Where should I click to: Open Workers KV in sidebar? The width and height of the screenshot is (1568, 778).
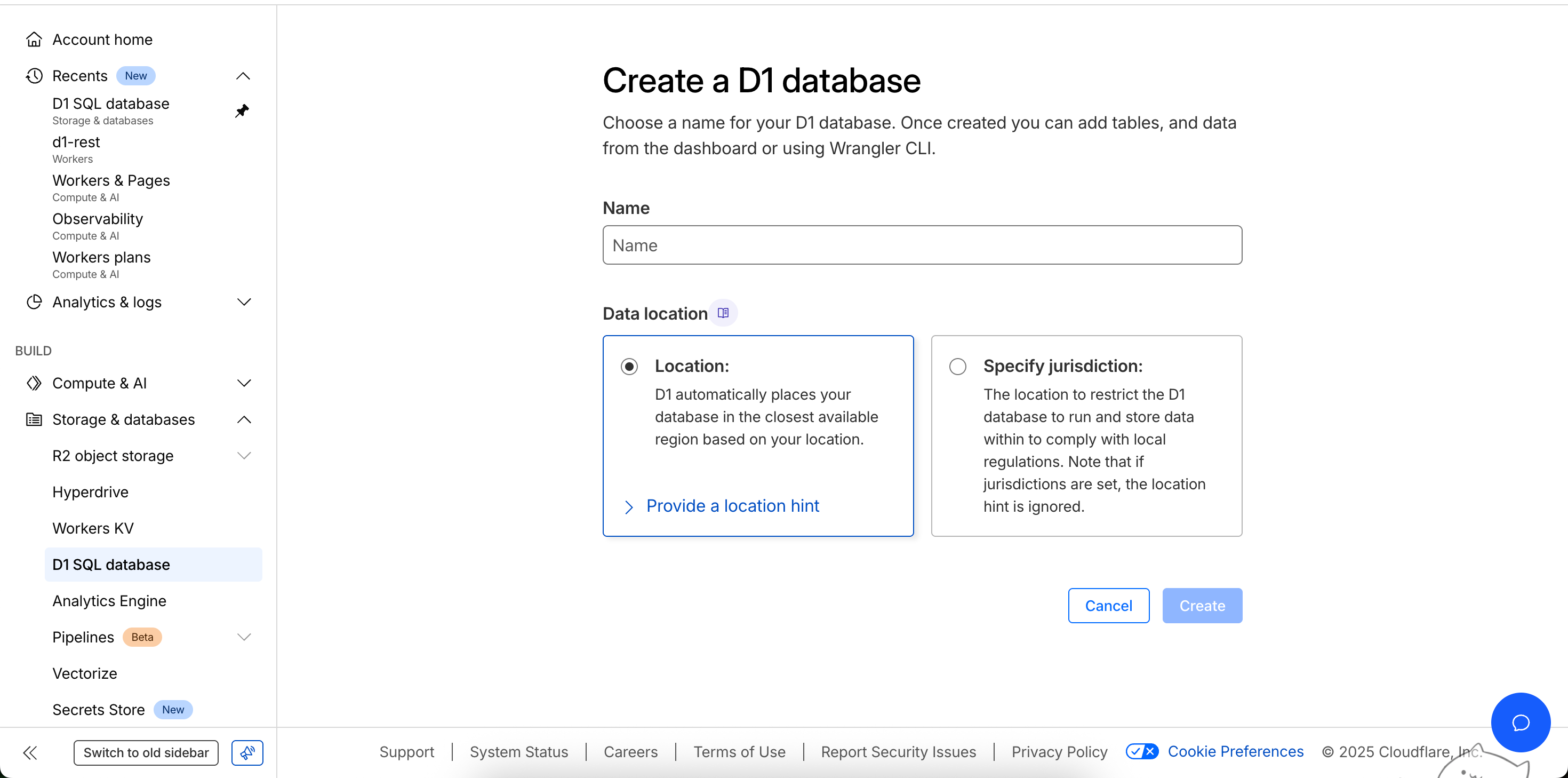click(93, 528)
